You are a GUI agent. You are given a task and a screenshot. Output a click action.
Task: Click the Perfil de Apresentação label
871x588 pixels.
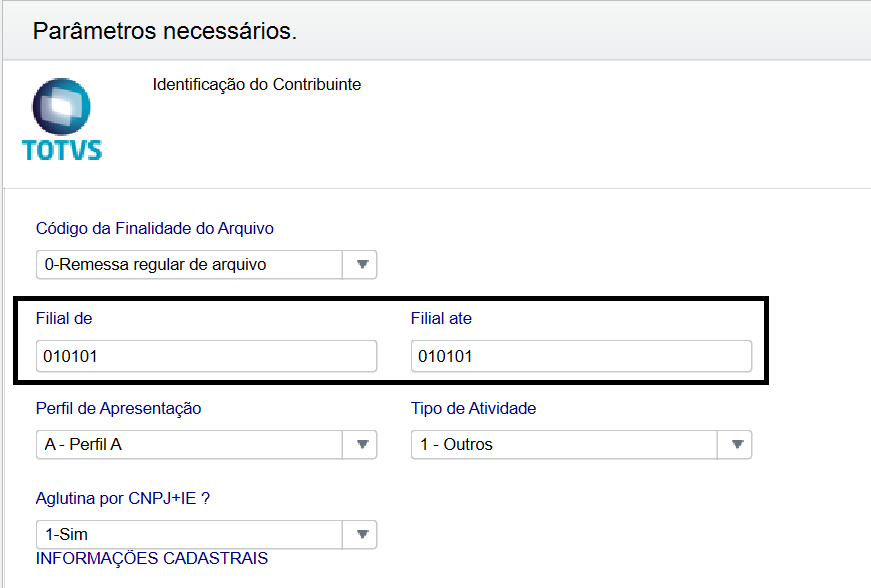(118, 409)
